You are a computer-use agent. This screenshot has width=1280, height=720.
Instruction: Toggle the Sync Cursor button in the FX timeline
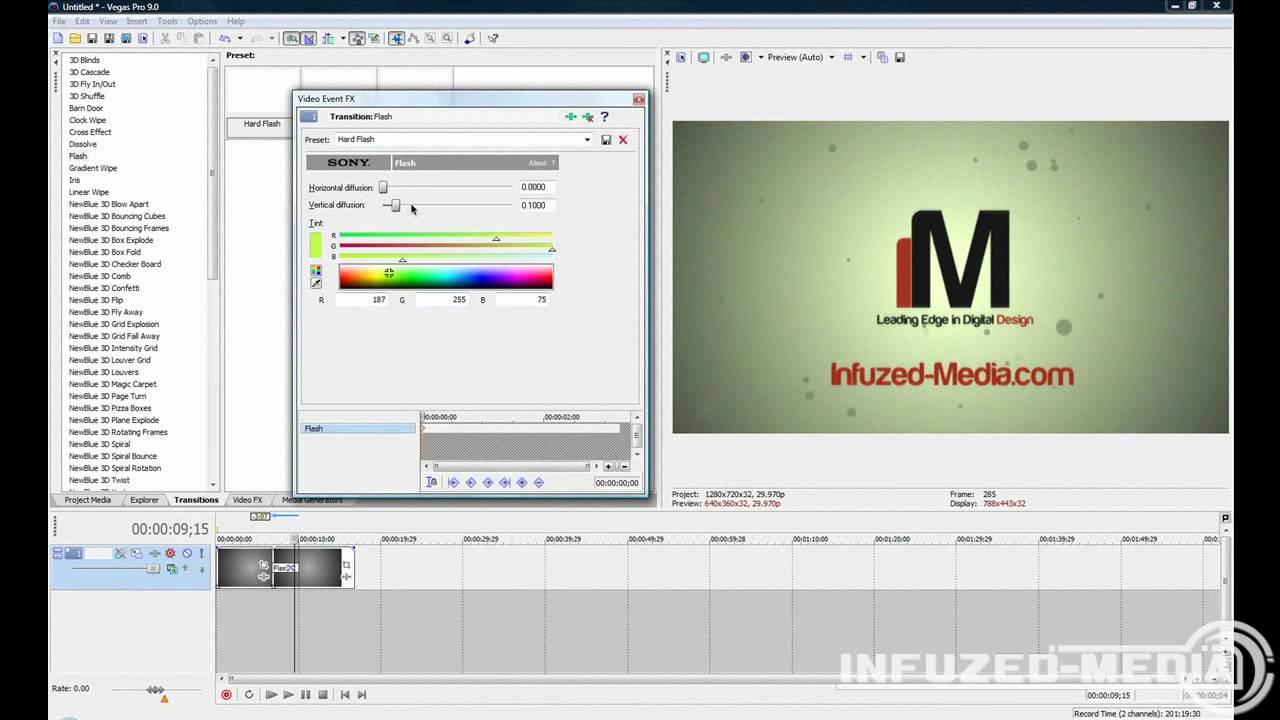tap(431, 482)
